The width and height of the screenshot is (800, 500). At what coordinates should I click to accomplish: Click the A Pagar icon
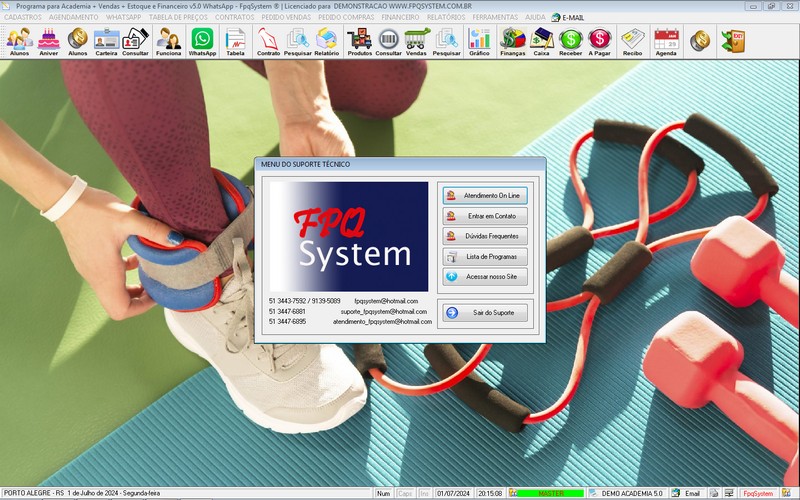click(599, 41)
